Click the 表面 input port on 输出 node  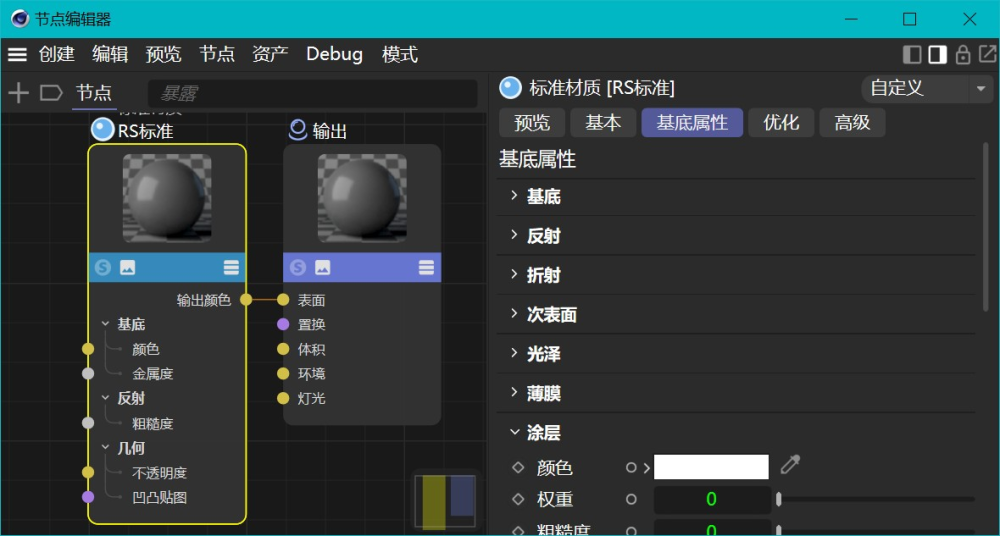click(x=283, y=299)
